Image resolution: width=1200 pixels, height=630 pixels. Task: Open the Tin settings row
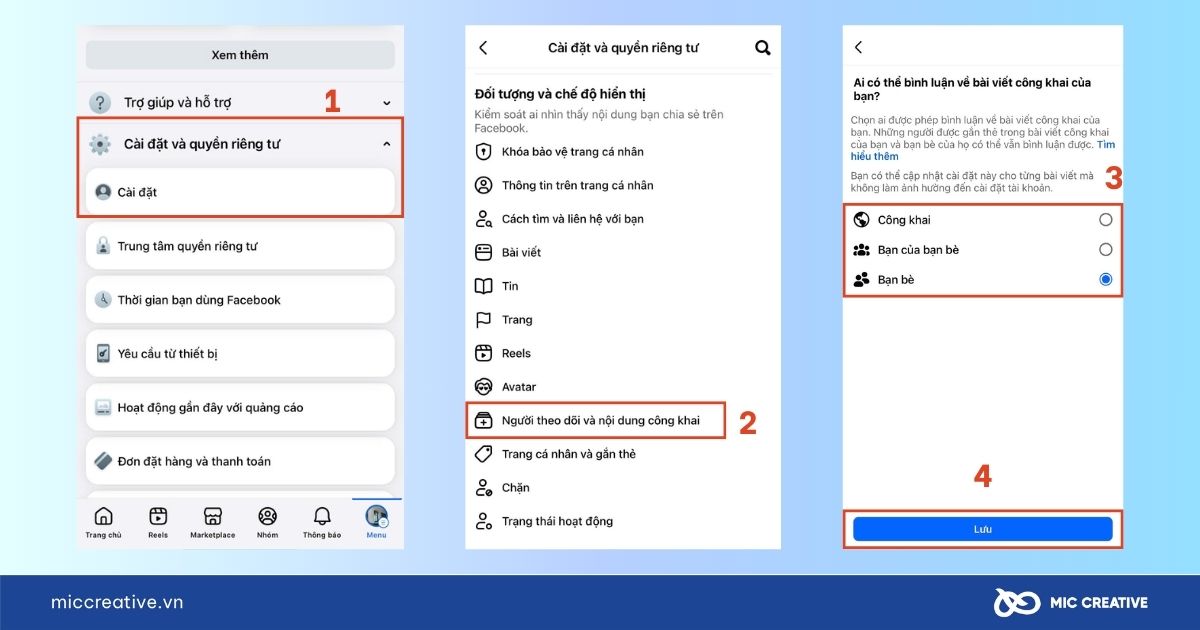point(621,286)
